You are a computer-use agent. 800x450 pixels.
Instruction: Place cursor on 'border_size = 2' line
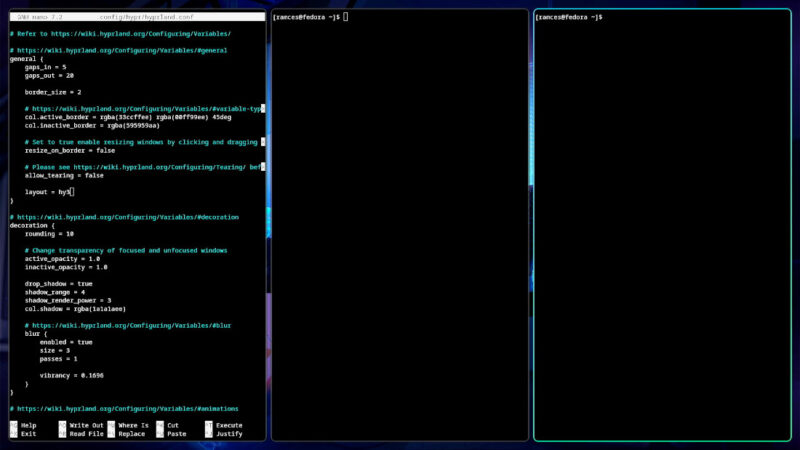tap(53, 92)
